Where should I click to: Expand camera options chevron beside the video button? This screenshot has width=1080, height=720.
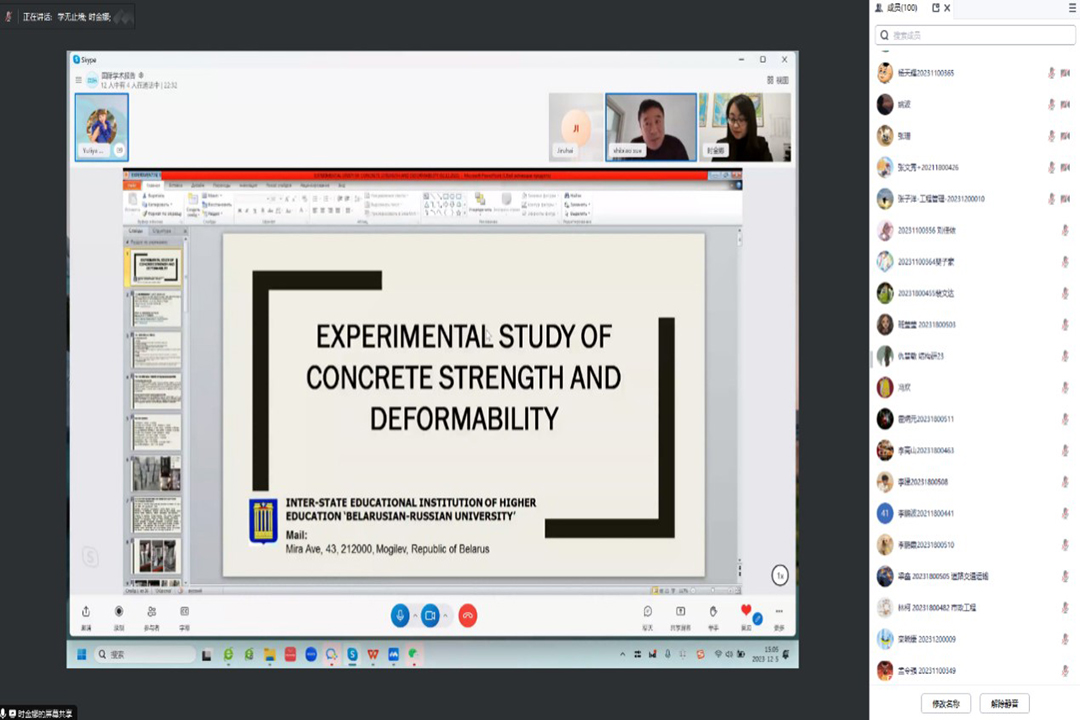coord(445,615)
